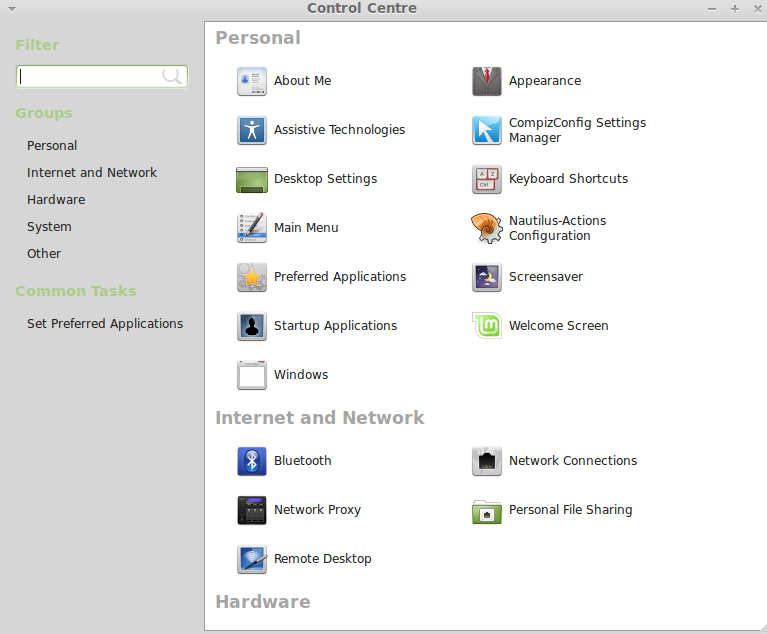The image size is (767, 634).
Task: Click the Remote Desktop icon
Action: (252, 559)
